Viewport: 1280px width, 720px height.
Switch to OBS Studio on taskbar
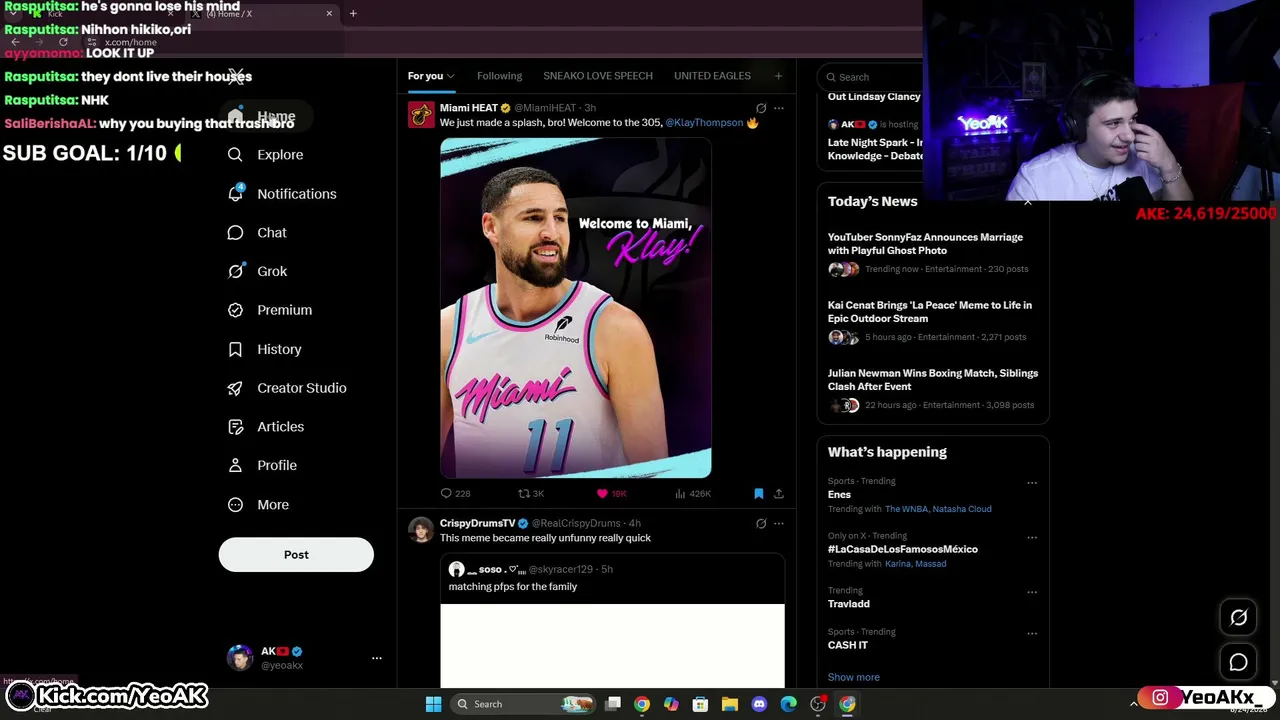coord(818,704)
